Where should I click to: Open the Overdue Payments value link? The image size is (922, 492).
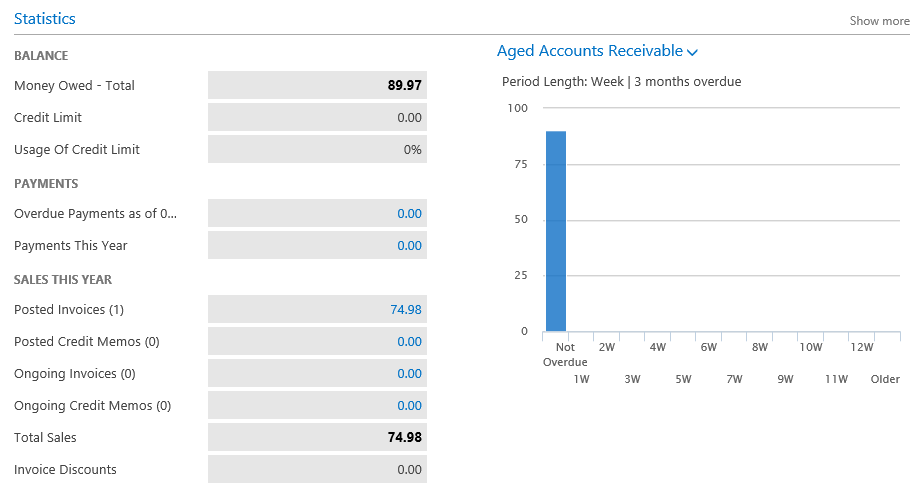[x=409, y=214]
